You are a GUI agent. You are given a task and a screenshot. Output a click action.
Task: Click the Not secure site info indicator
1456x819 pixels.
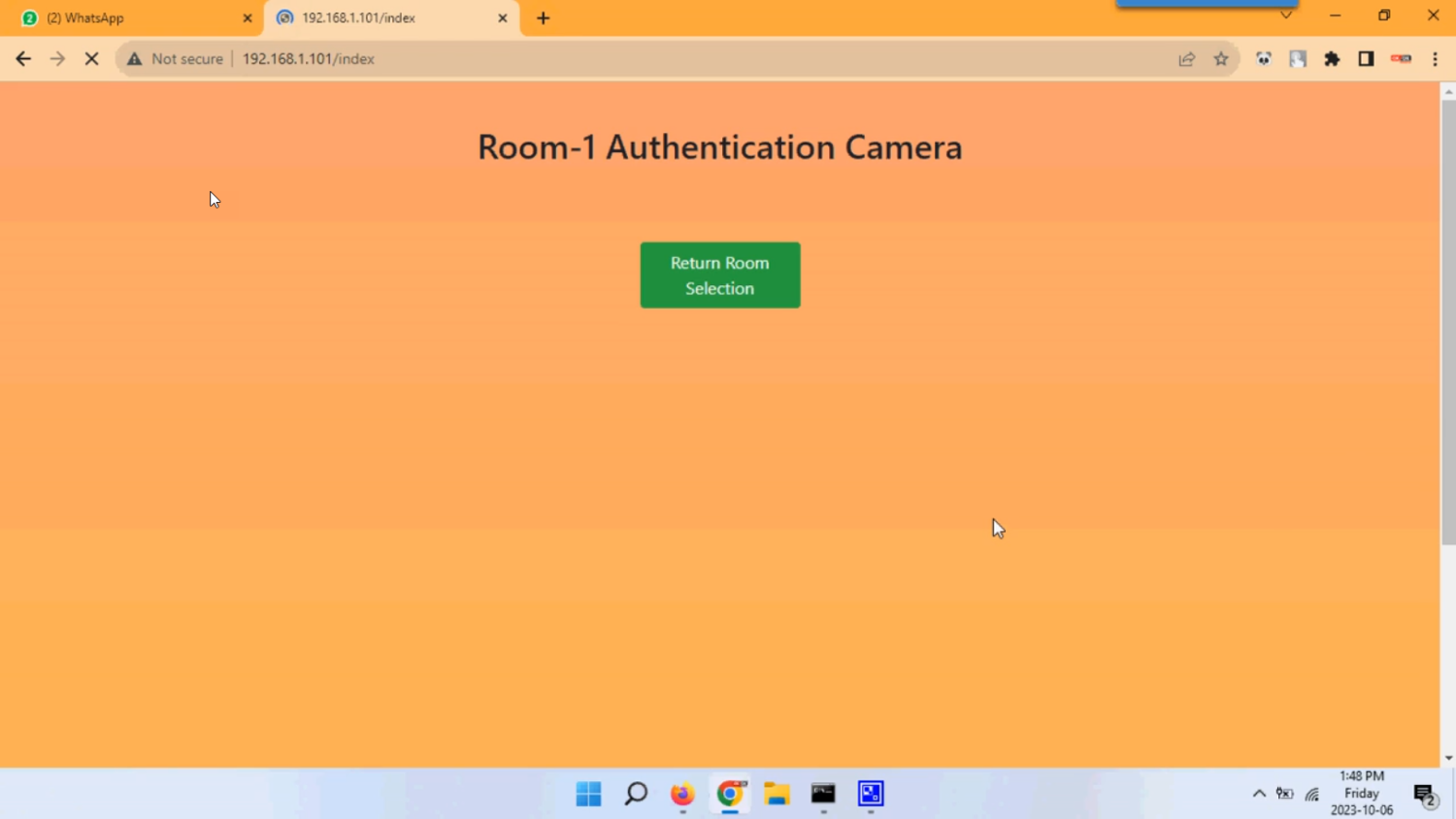coord(176,59)
